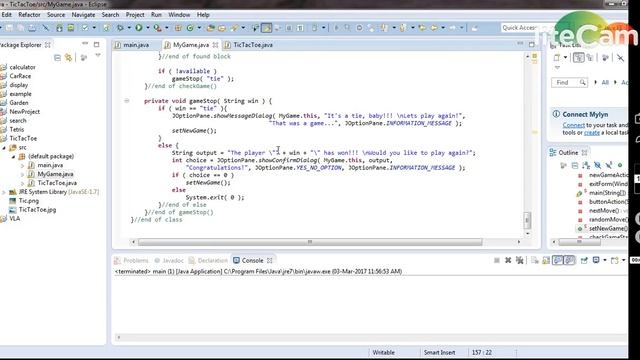
Task: Collapse the src folder in Package Explorer
Action: [4, 148]
